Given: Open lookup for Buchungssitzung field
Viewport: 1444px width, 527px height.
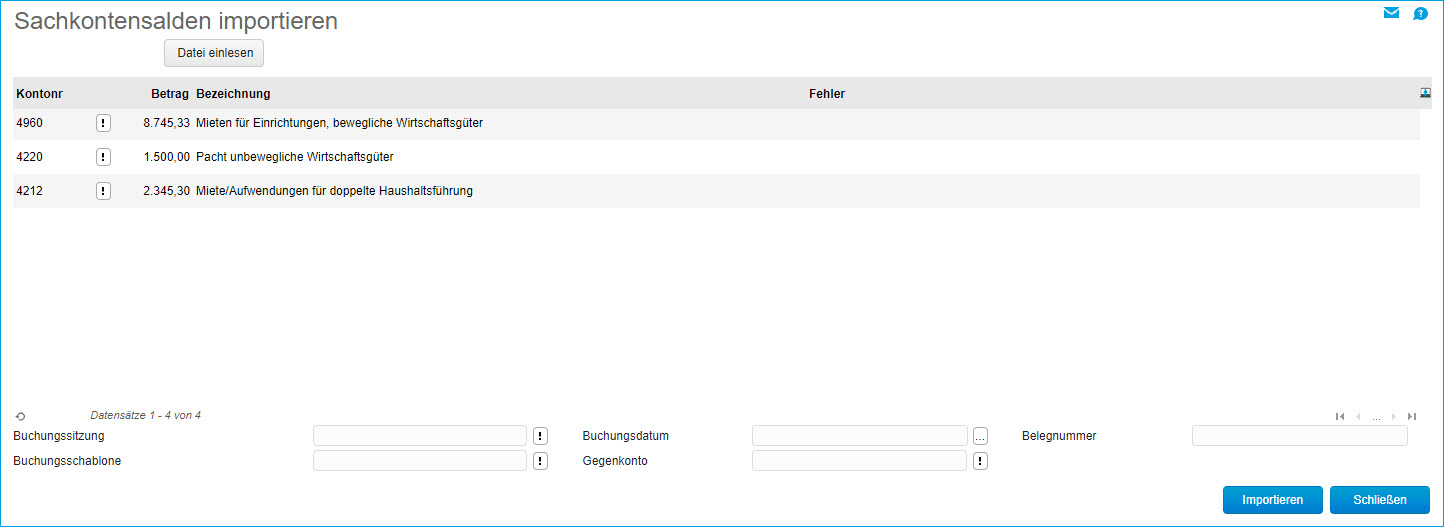Looking at the screenshot, I should click(541, 436).
